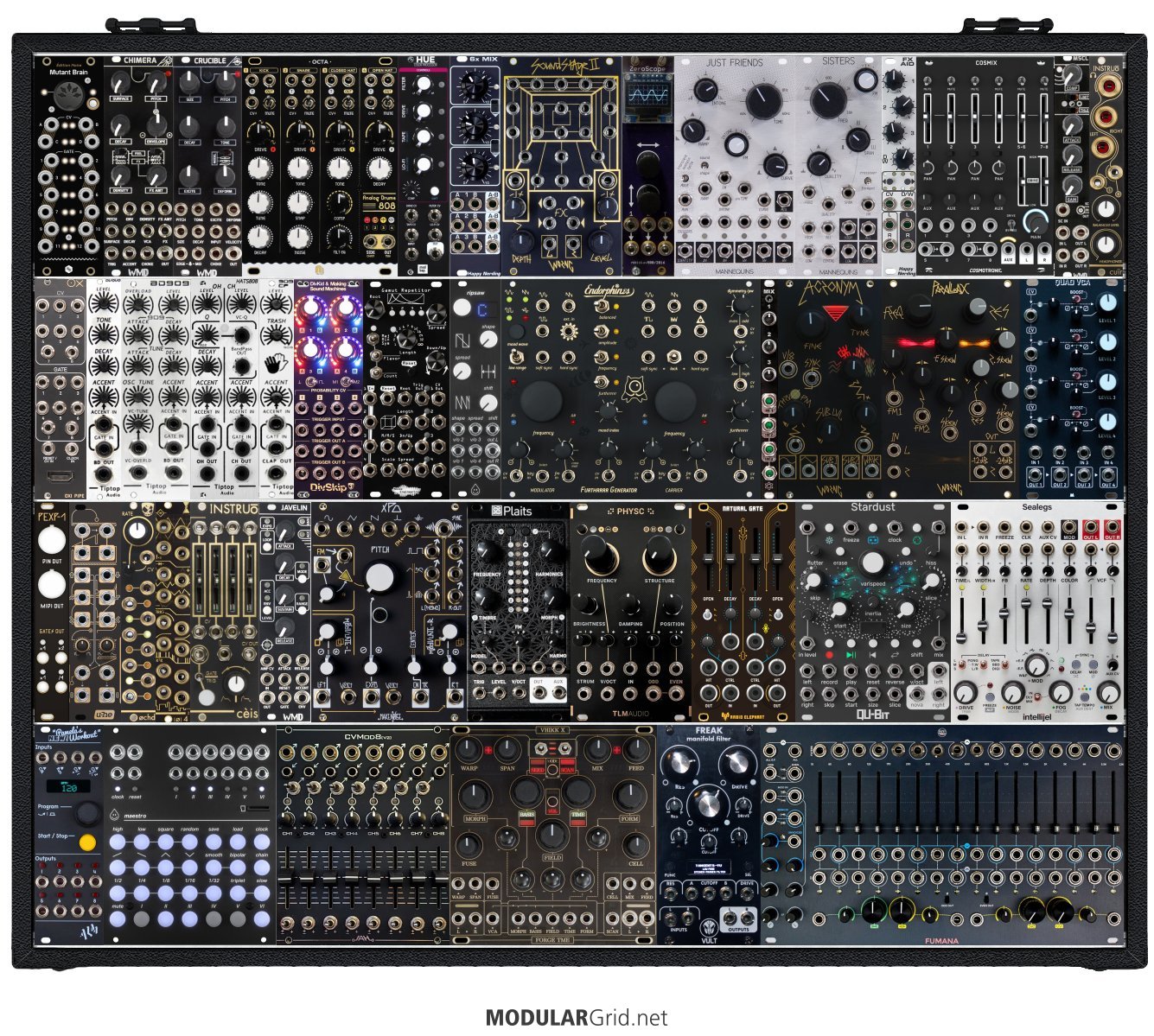Click the TLM Audio logo on PHYSC
This screenshot has width=1154, height=1036.
(x=630, y=713)
